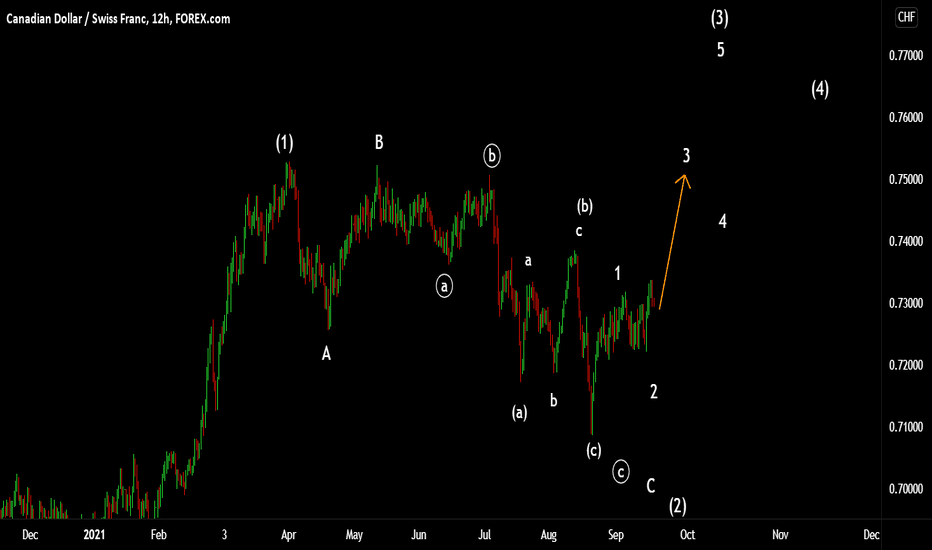Select the (4) wave label near November
Image resolution: width=932 pixels, height=550 pixels.
[820, 89]
